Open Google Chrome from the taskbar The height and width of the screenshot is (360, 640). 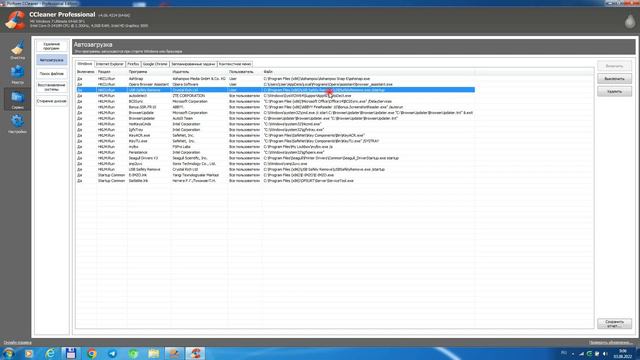click(92, 353)
